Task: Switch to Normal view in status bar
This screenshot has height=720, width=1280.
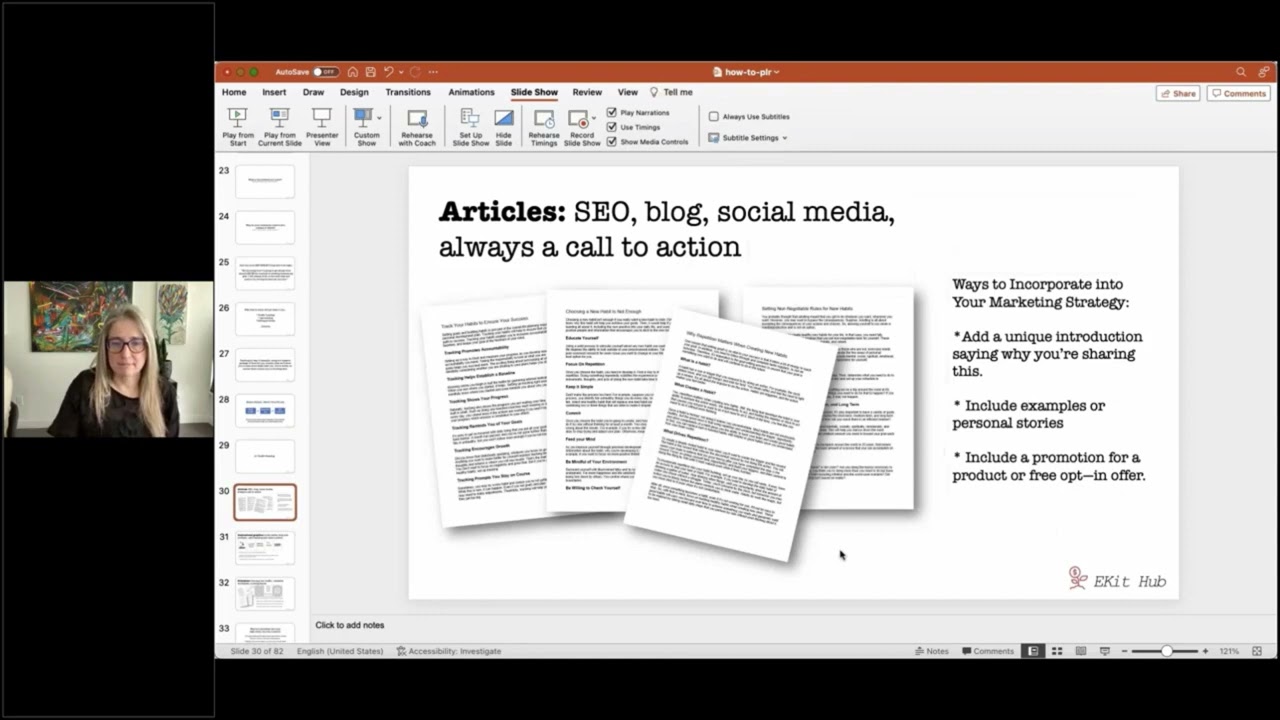Action: click(1033, 651)
